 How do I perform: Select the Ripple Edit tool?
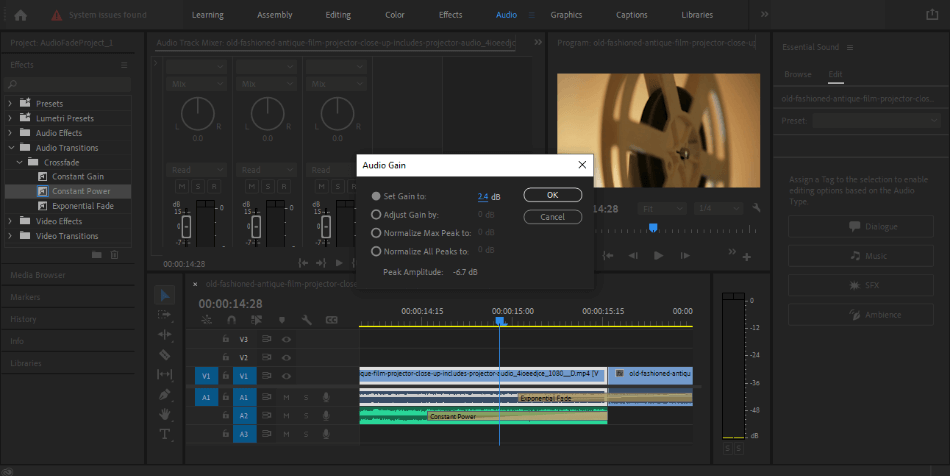tap(164, 334)
